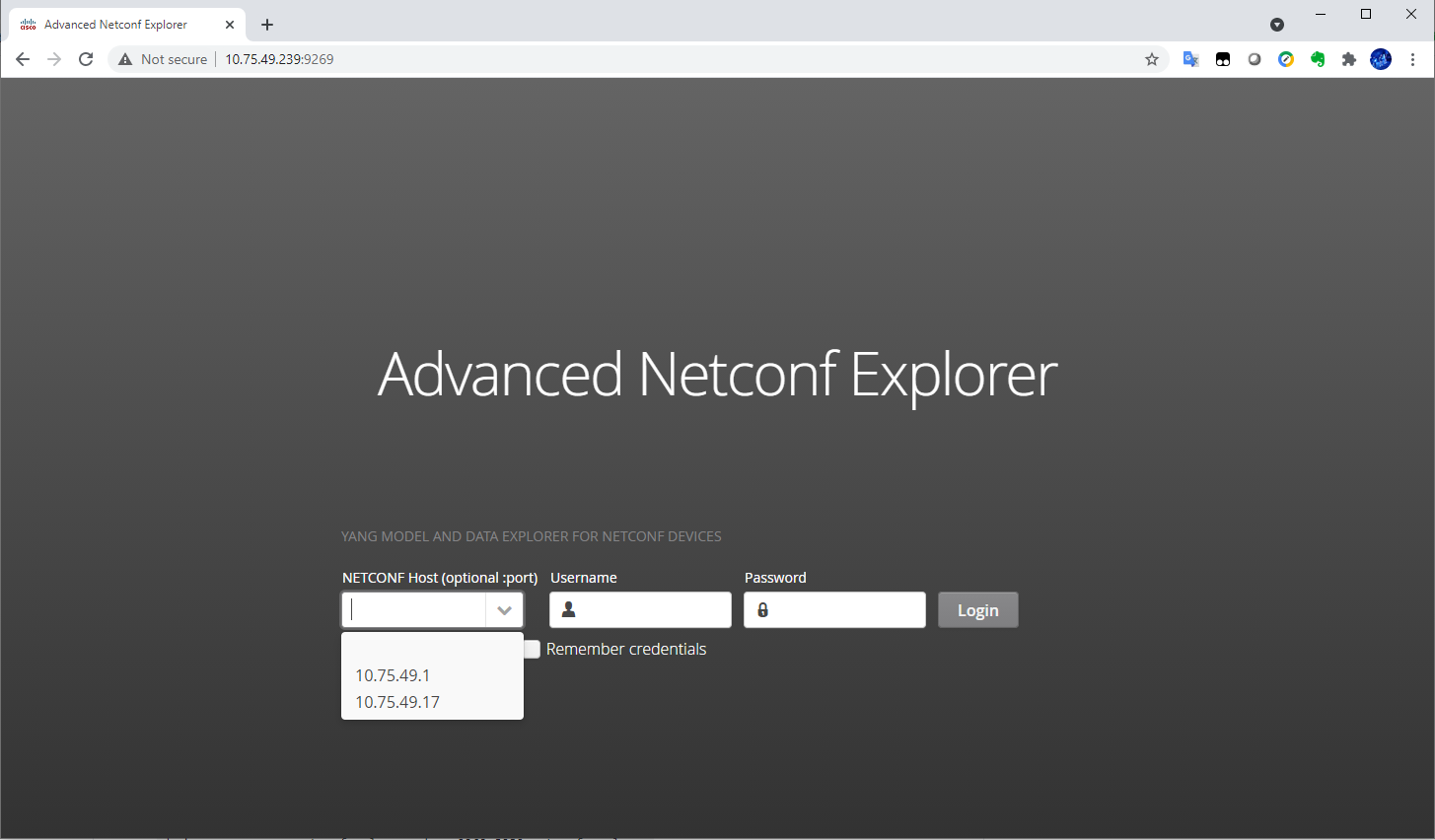Open the Evernote Web Clipper extension
Screen dimensions: 1435x840
coord(1318,59)
